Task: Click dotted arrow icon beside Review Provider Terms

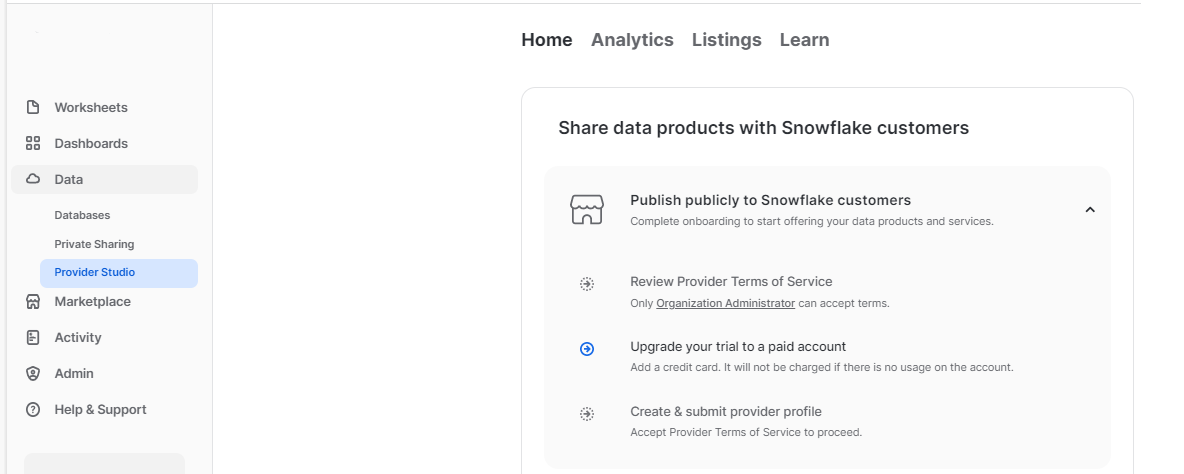Action: [587, 284]
